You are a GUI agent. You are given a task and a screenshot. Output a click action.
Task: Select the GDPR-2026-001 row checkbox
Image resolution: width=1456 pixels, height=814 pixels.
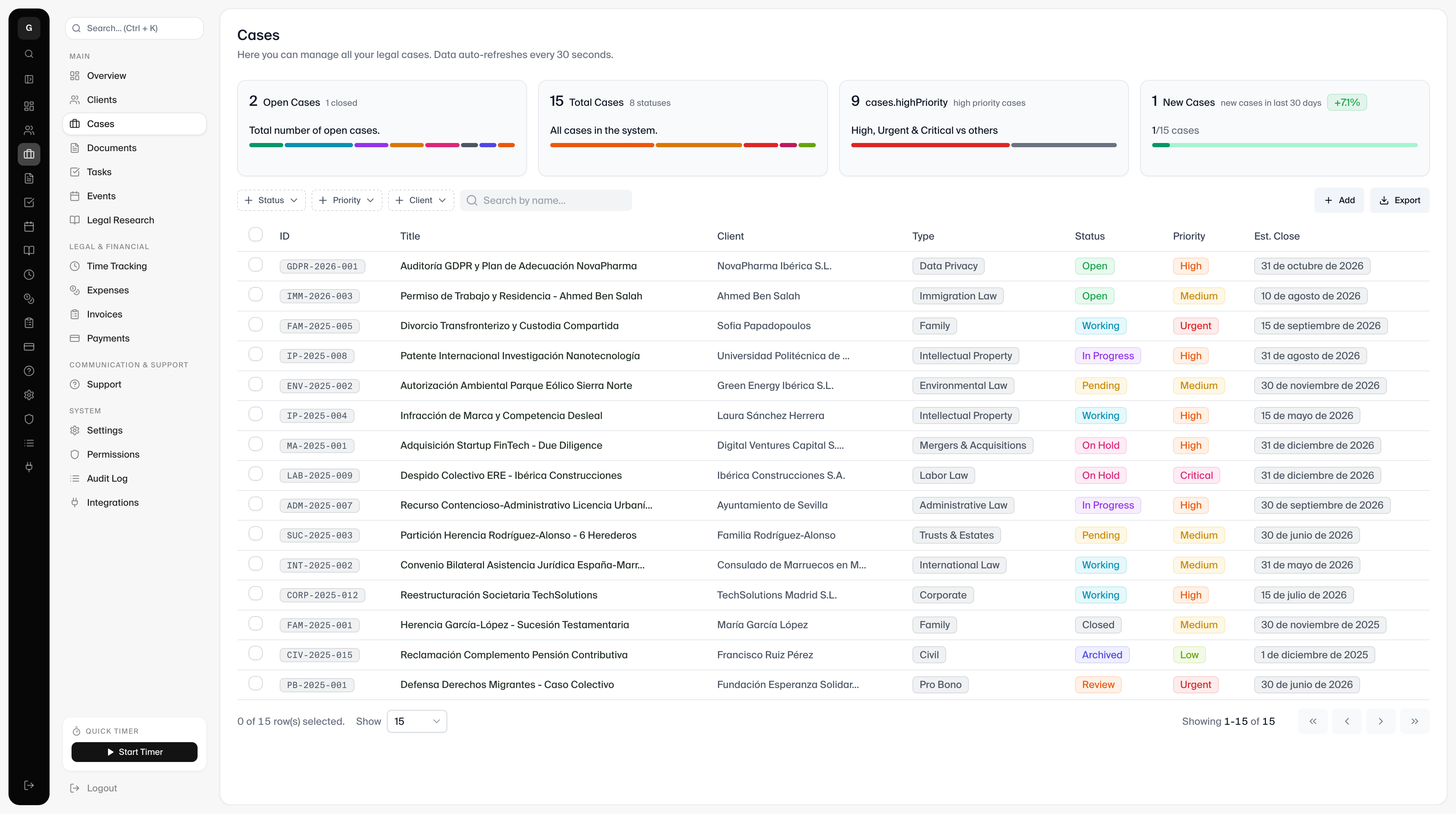[x=256, y=264]
